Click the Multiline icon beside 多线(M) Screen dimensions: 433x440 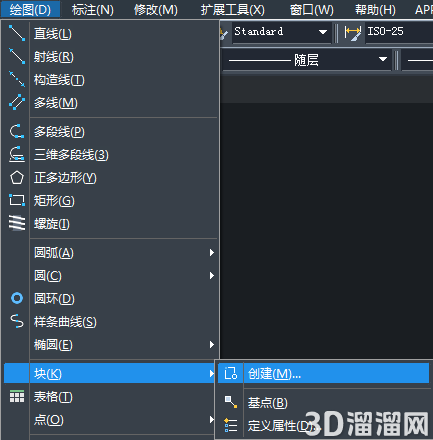pos(17,102)
